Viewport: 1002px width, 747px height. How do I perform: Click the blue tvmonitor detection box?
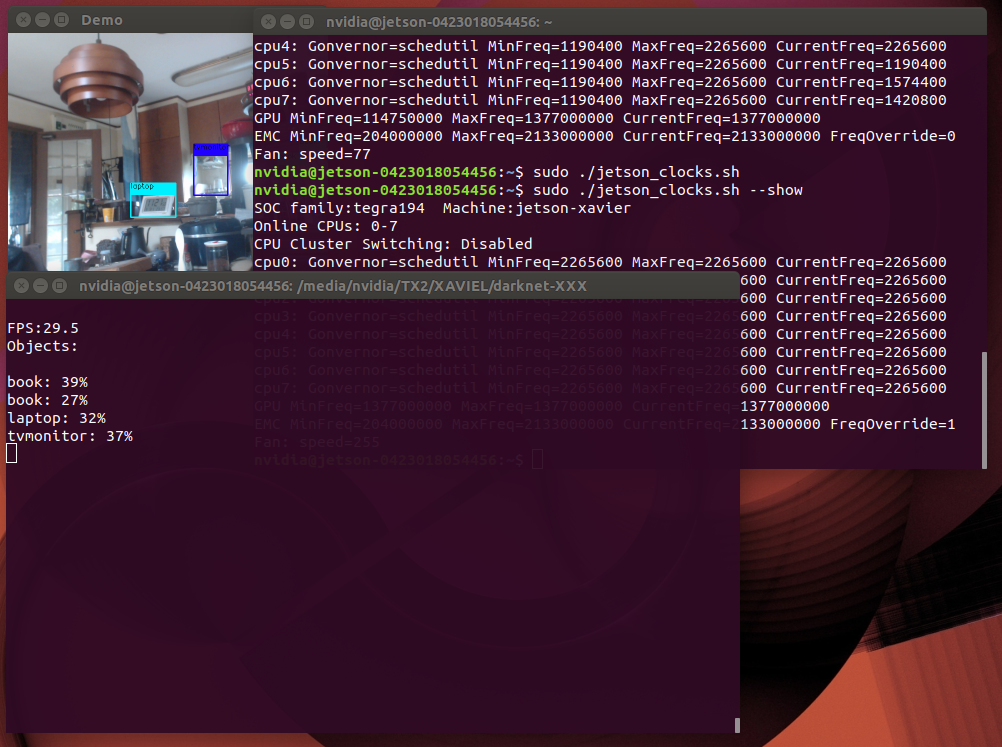click(x=211, y=169)
